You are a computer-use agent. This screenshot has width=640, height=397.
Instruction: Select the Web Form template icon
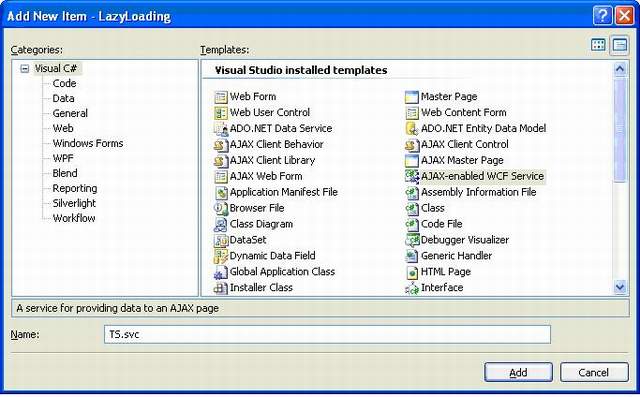click(x=220, y=97)
